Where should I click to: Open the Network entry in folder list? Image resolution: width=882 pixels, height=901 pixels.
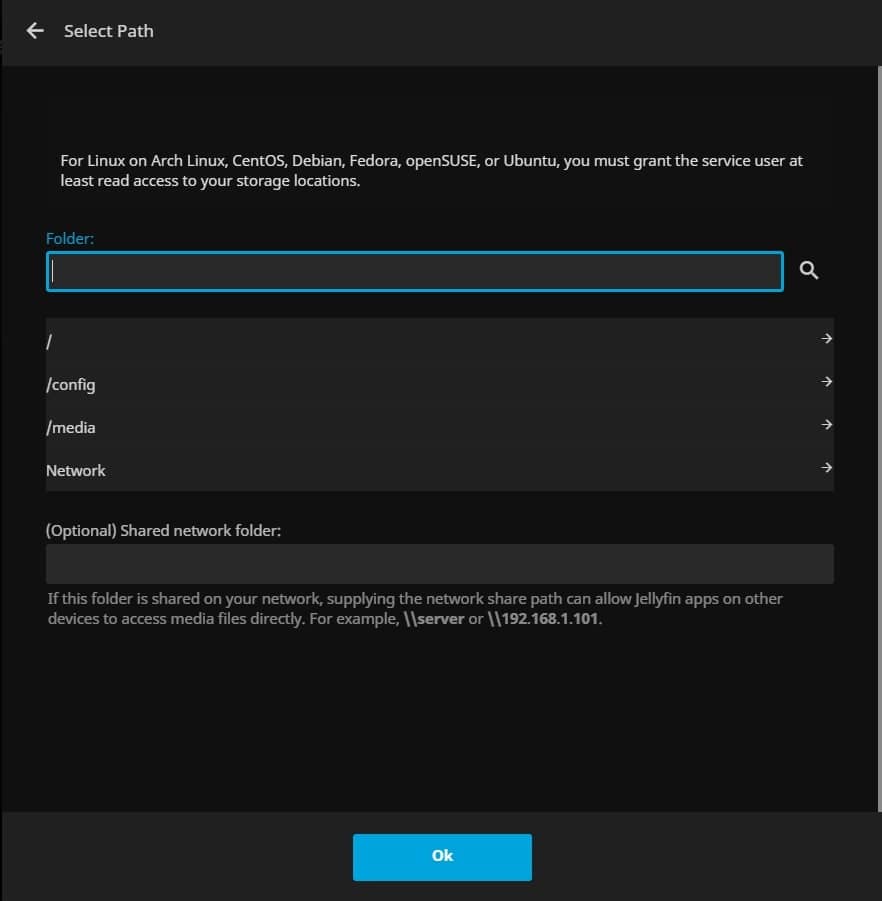tap(440, 469)
